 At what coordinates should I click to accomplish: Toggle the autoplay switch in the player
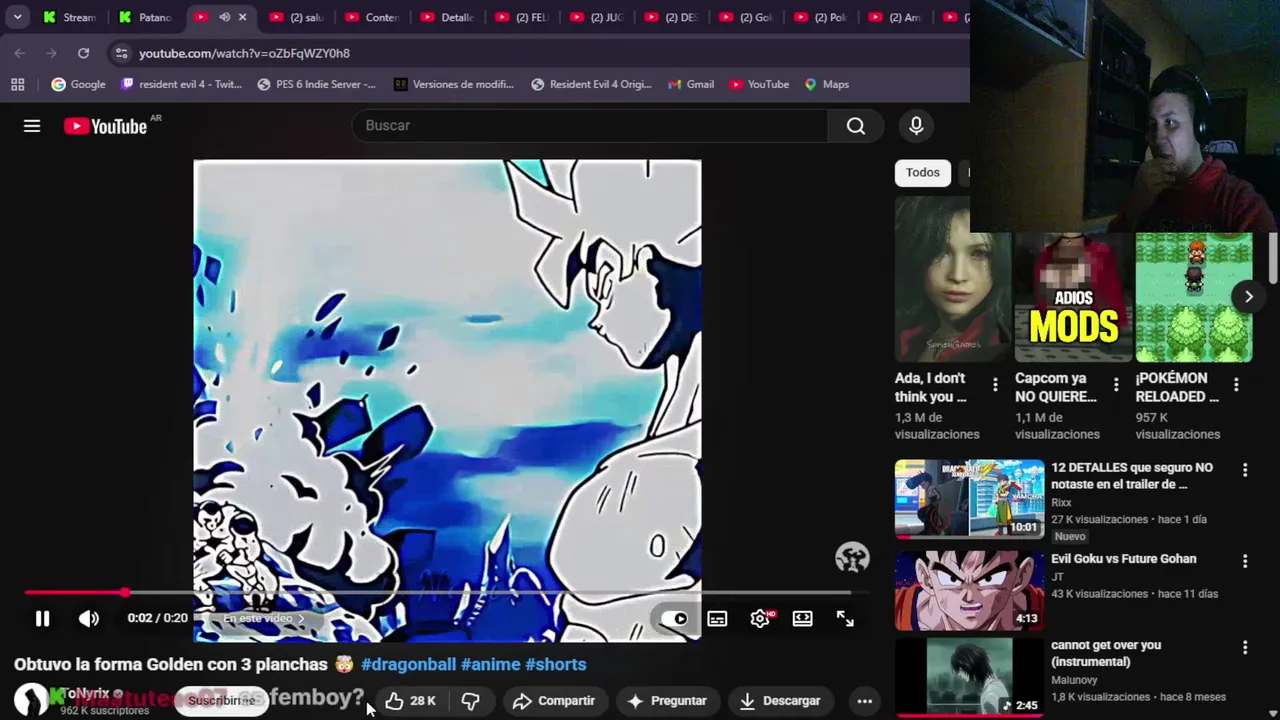(x=675, y=619)
